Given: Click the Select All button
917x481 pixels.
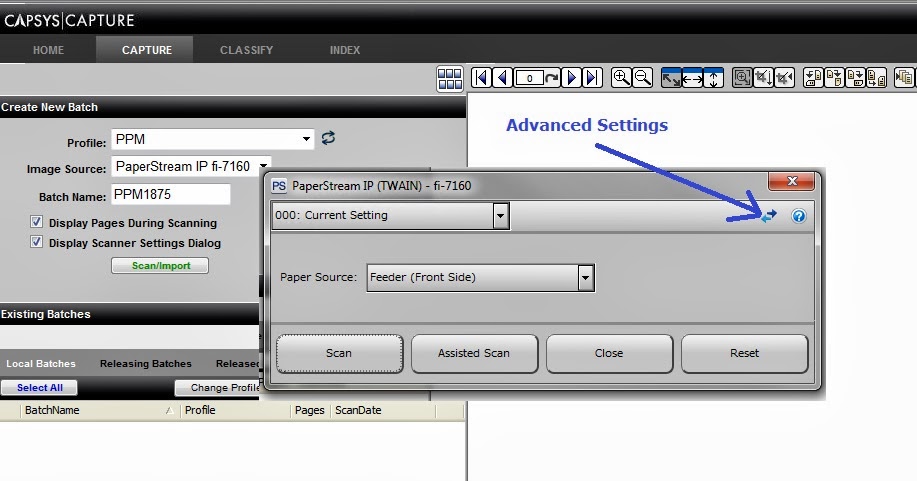Looking at the screenshot, I should click(x=39, y=387).
